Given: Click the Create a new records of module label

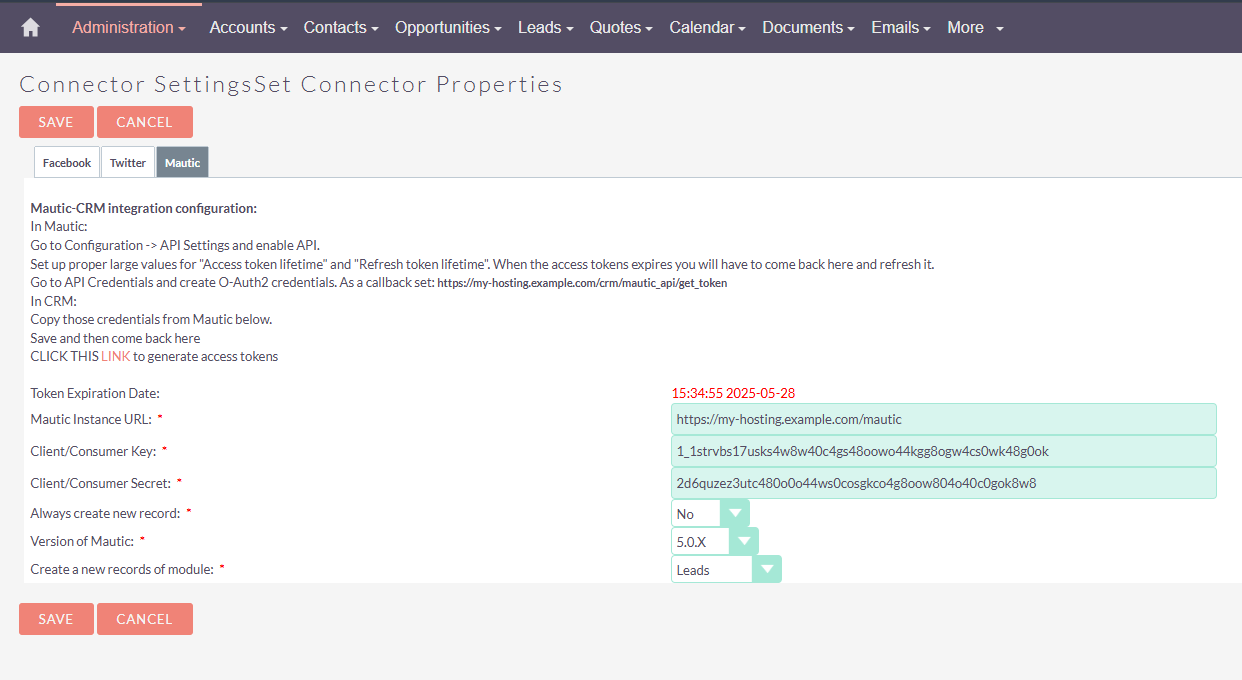Looking at the screenshot, I should (122, 569).
